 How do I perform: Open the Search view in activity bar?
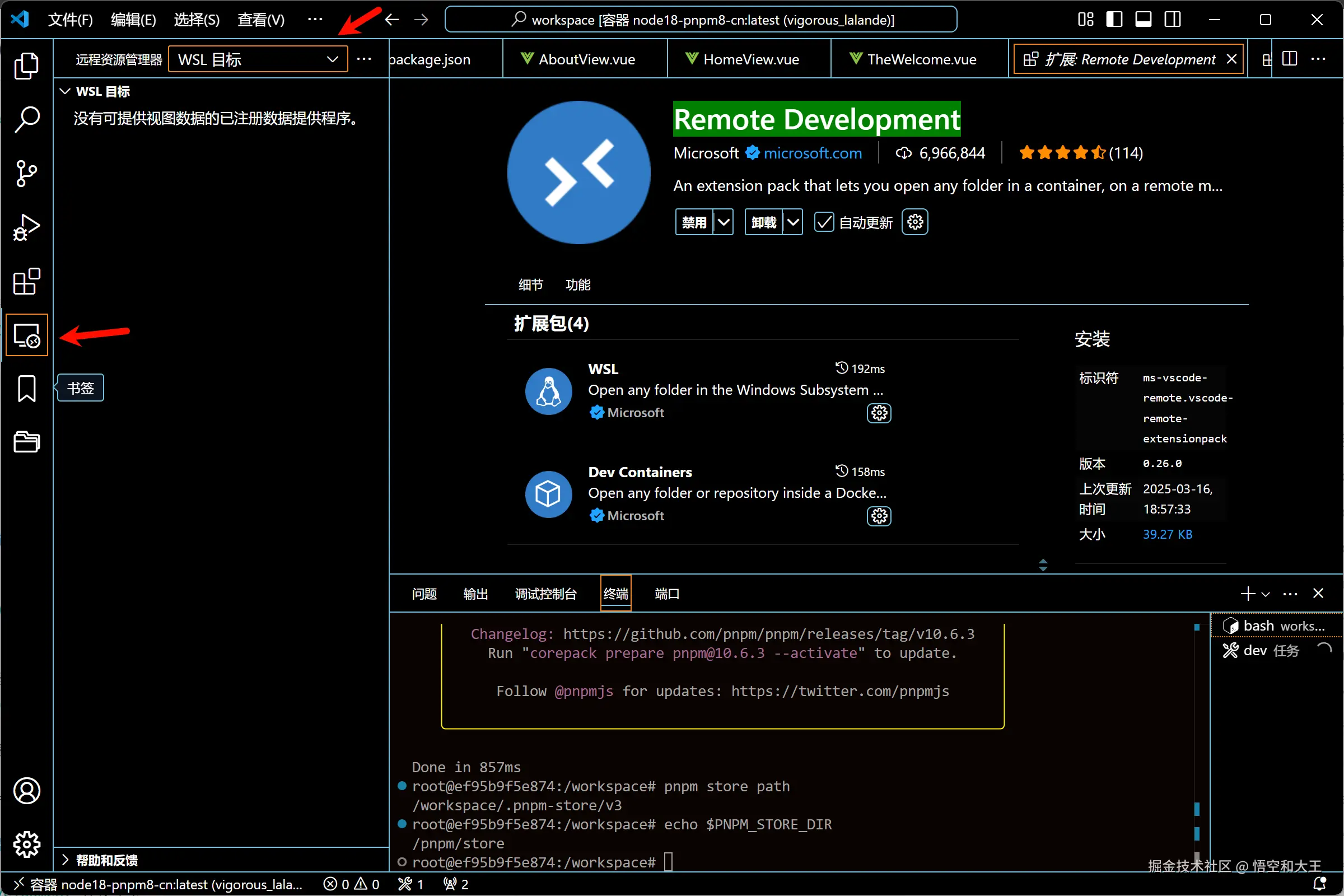coord(26,119)
